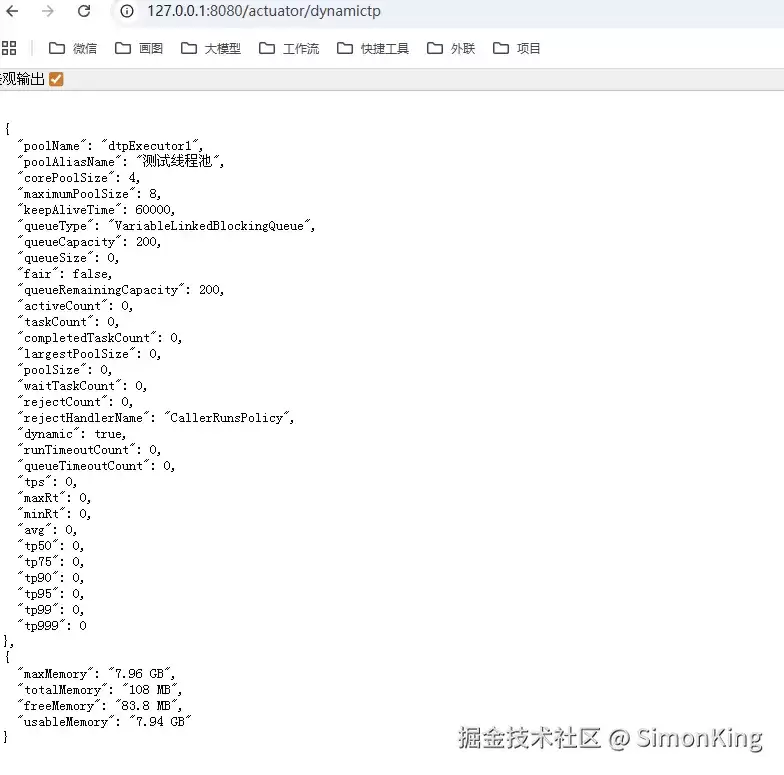The height and width of the screenshot is (775, 784).
Task: Click the maximumPoolSize line
Action: [89, 194]
